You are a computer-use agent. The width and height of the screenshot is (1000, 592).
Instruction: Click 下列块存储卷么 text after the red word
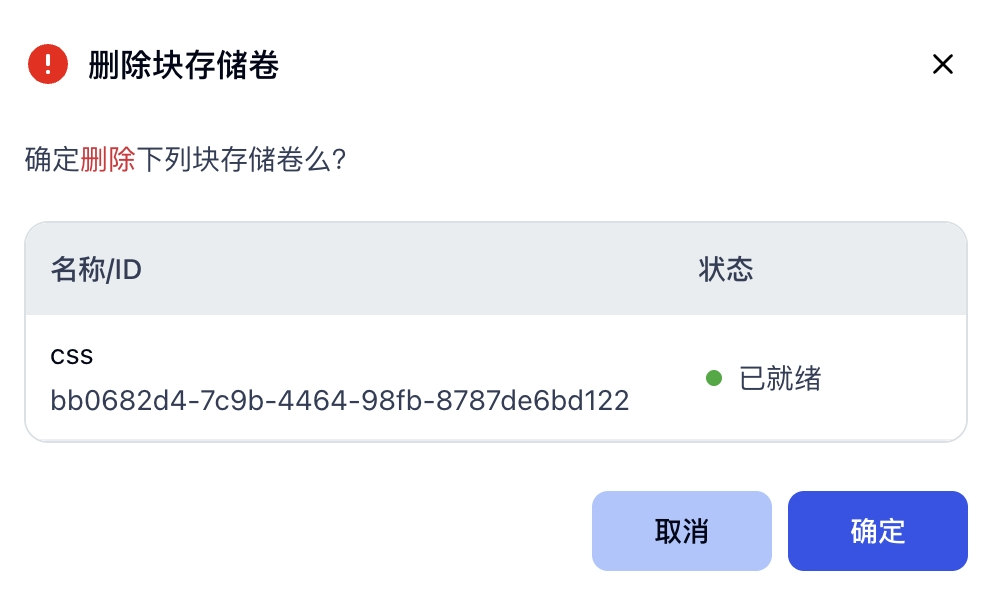click(x=232, y=160)
